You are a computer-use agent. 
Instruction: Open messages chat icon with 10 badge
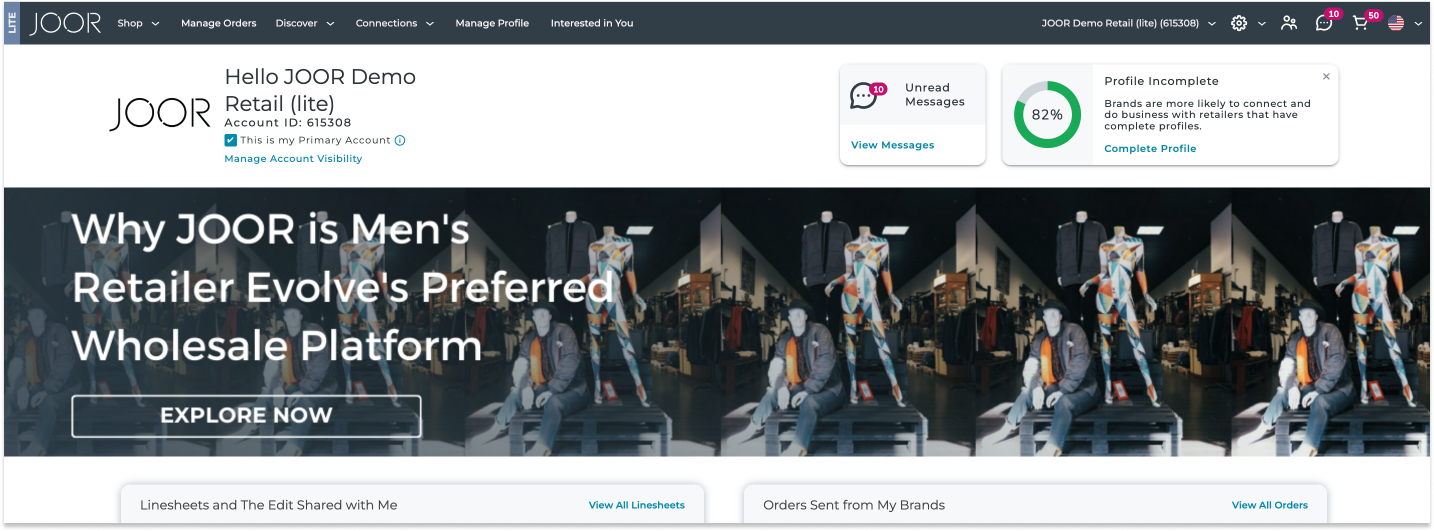pyautogui.click(x=1324, y=23)
